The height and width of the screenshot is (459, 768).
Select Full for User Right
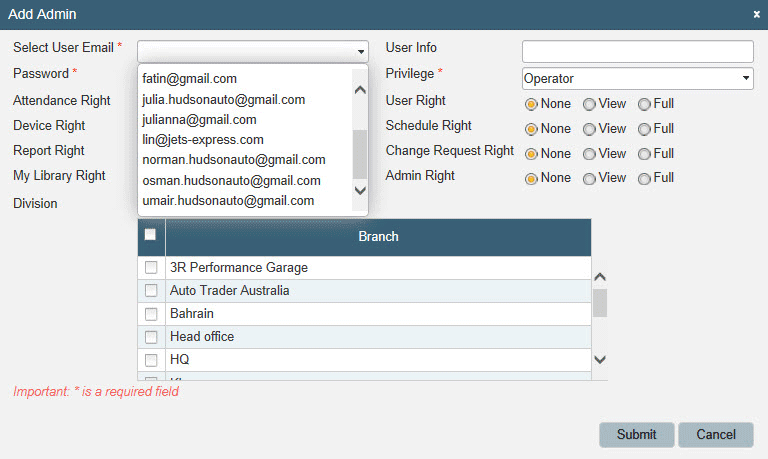tap(644, 104)
